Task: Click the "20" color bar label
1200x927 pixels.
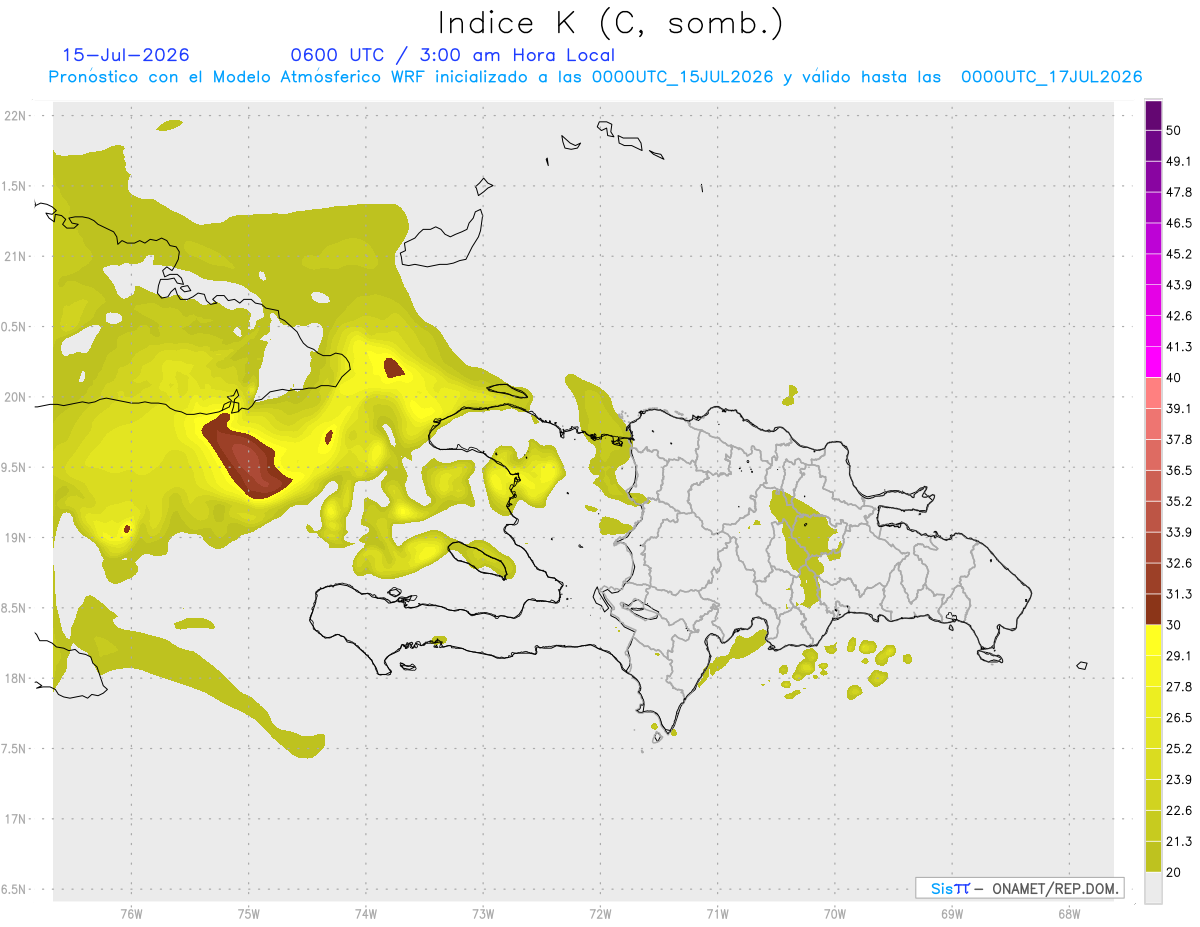Action: 1174,873
